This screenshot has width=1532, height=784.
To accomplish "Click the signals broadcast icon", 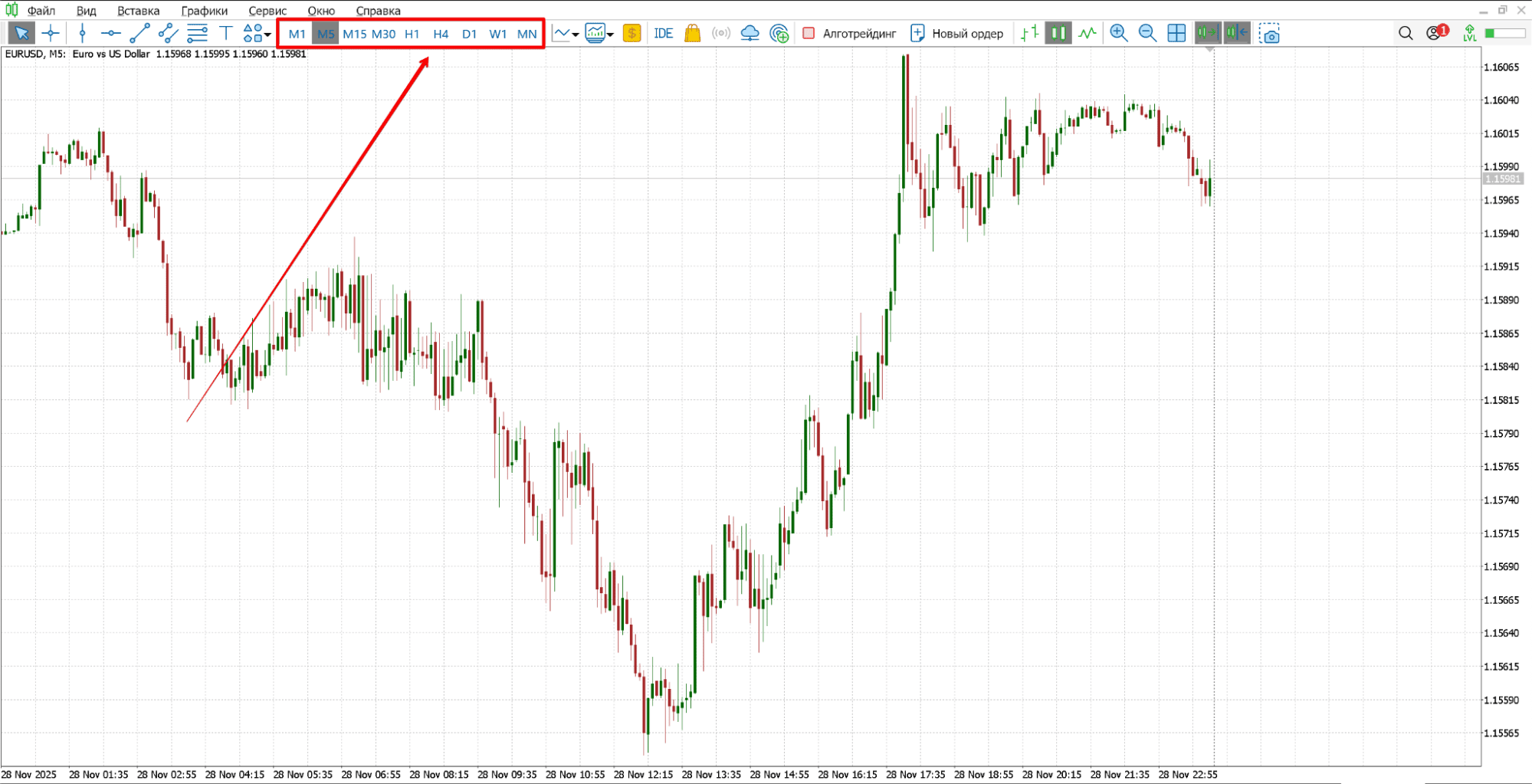I will (721, 33).
